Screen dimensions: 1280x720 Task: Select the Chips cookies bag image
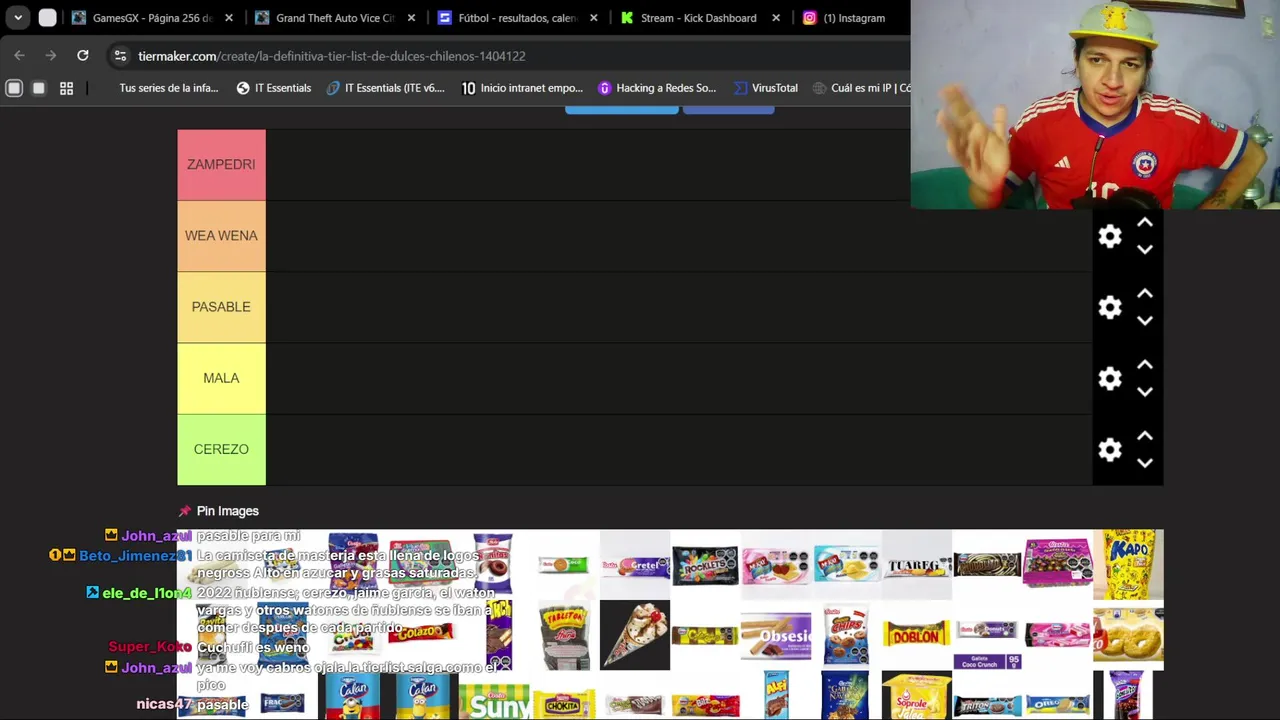tap(846, 635)
